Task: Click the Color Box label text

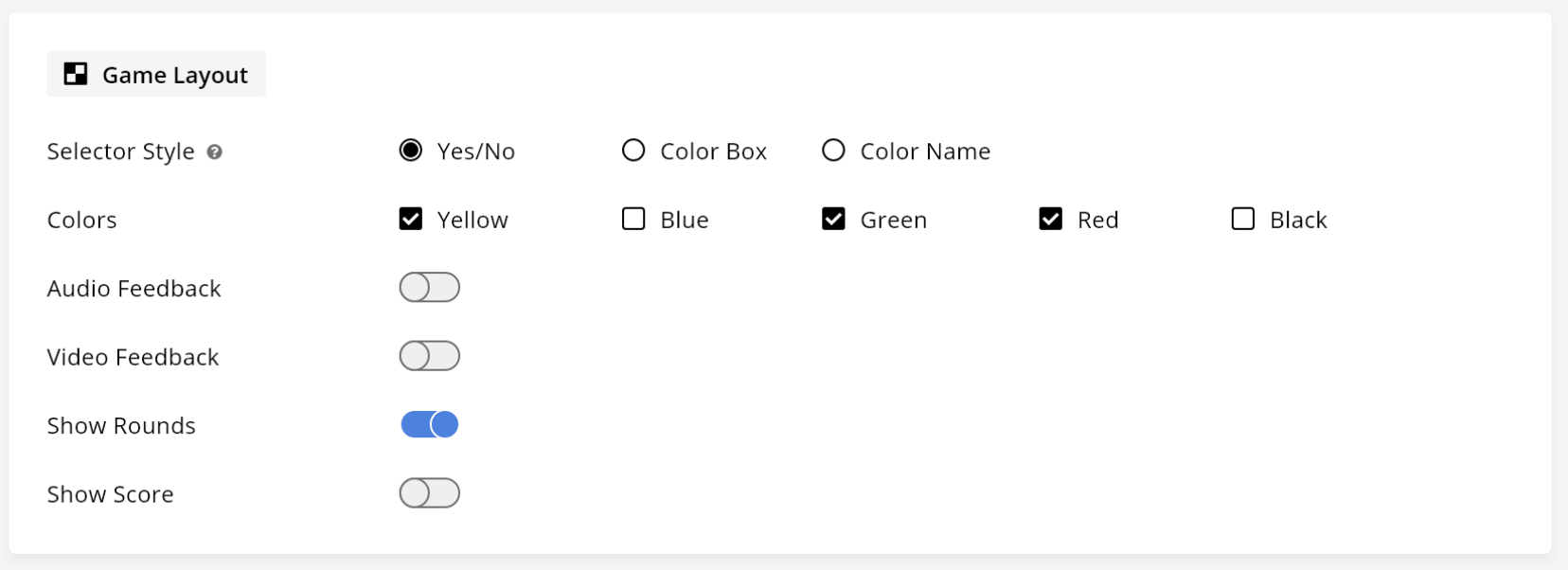Action: 714,151
